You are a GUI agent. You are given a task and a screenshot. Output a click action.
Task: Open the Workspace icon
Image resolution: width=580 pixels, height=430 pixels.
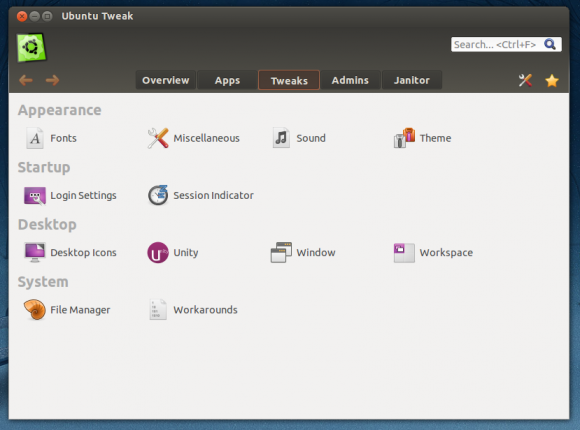[x=404, y=253]
